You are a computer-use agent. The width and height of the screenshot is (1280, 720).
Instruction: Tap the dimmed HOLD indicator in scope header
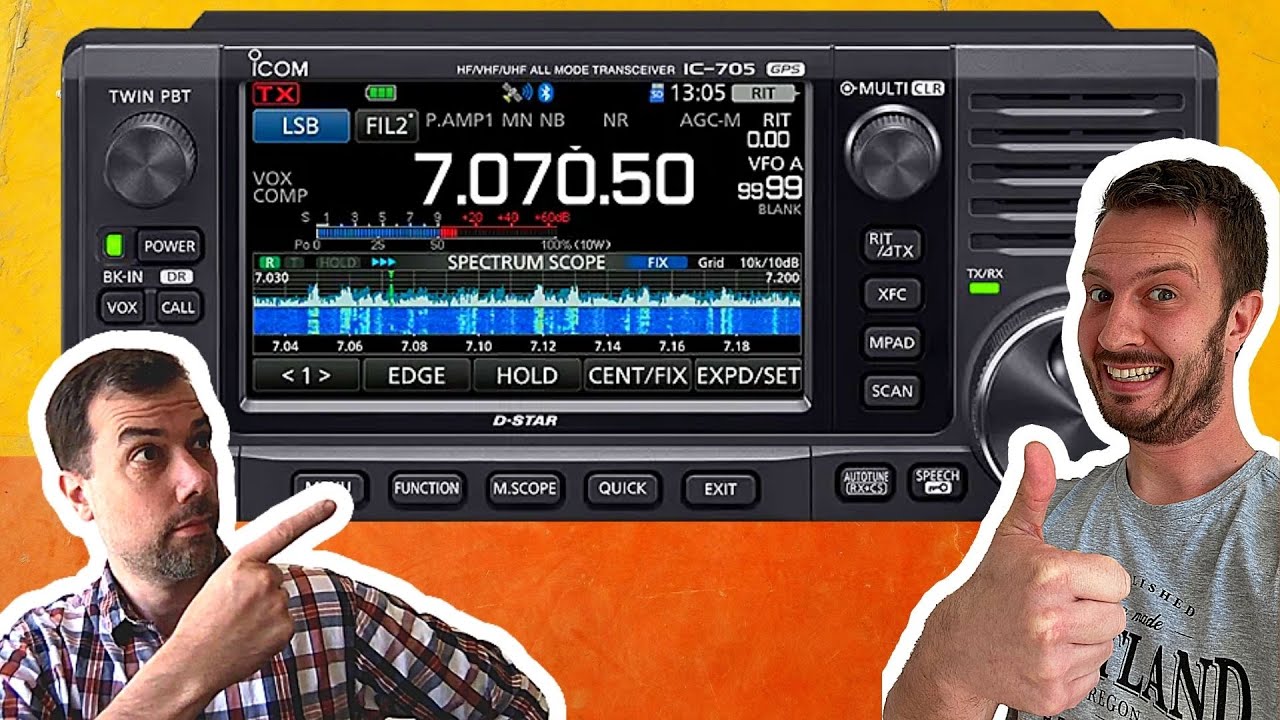tap(337, 263)
